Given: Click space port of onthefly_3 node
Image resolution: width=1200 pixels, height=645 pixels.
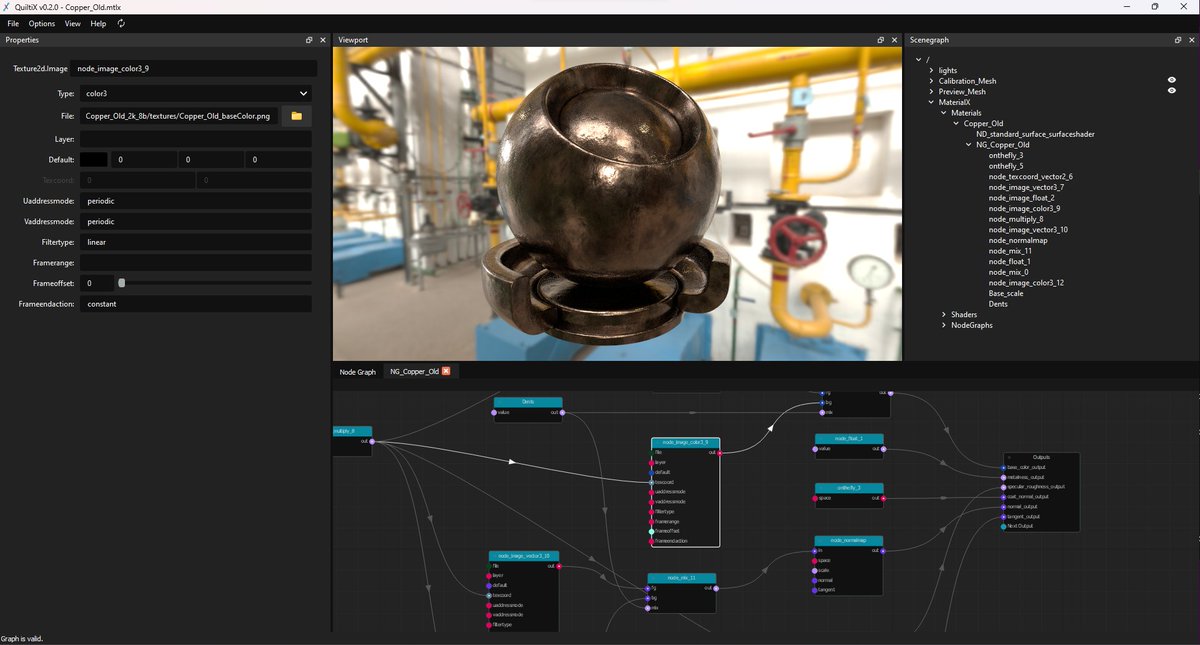Looking at the screenshot, I should coord(815,498).
